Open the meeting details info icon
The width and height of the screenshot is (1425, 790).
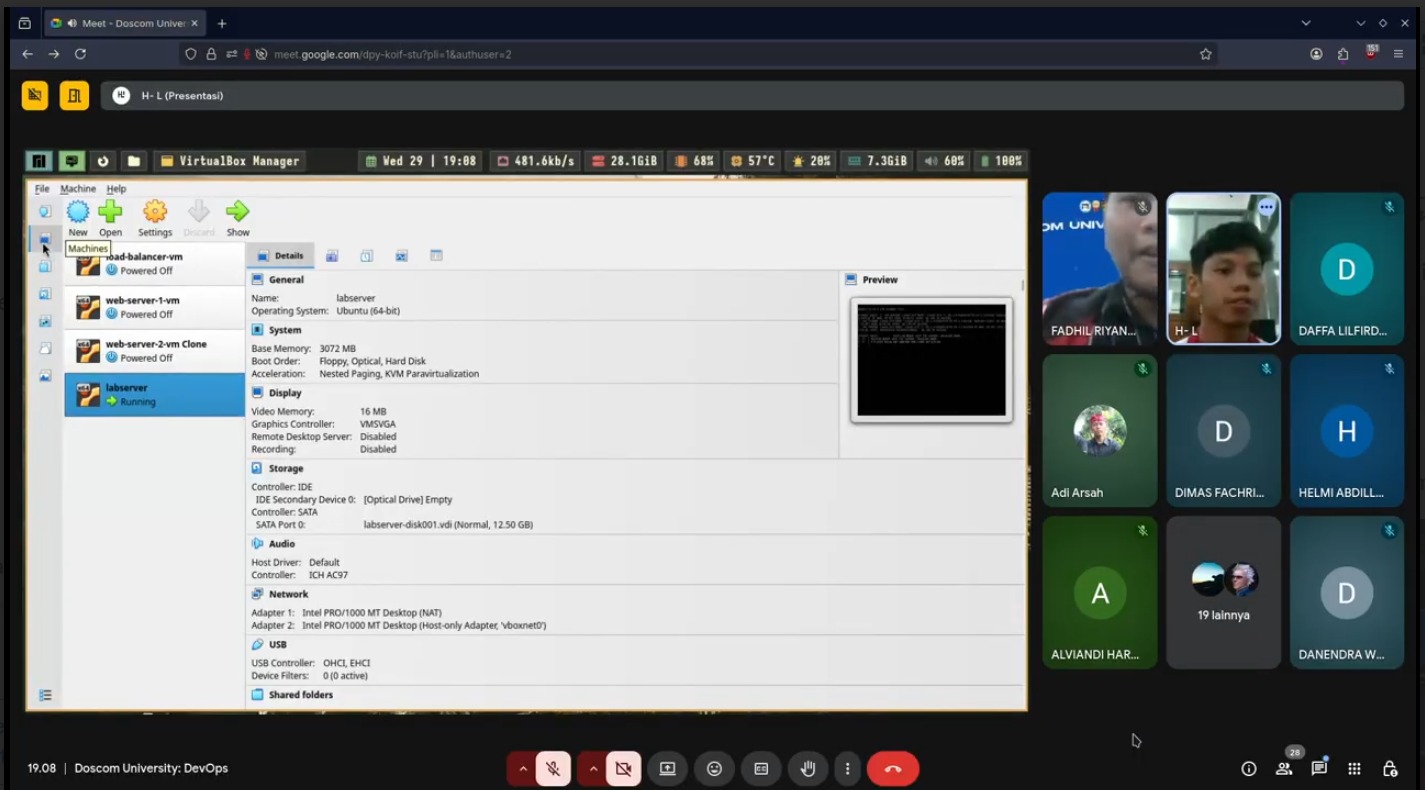coord(1249,769)
